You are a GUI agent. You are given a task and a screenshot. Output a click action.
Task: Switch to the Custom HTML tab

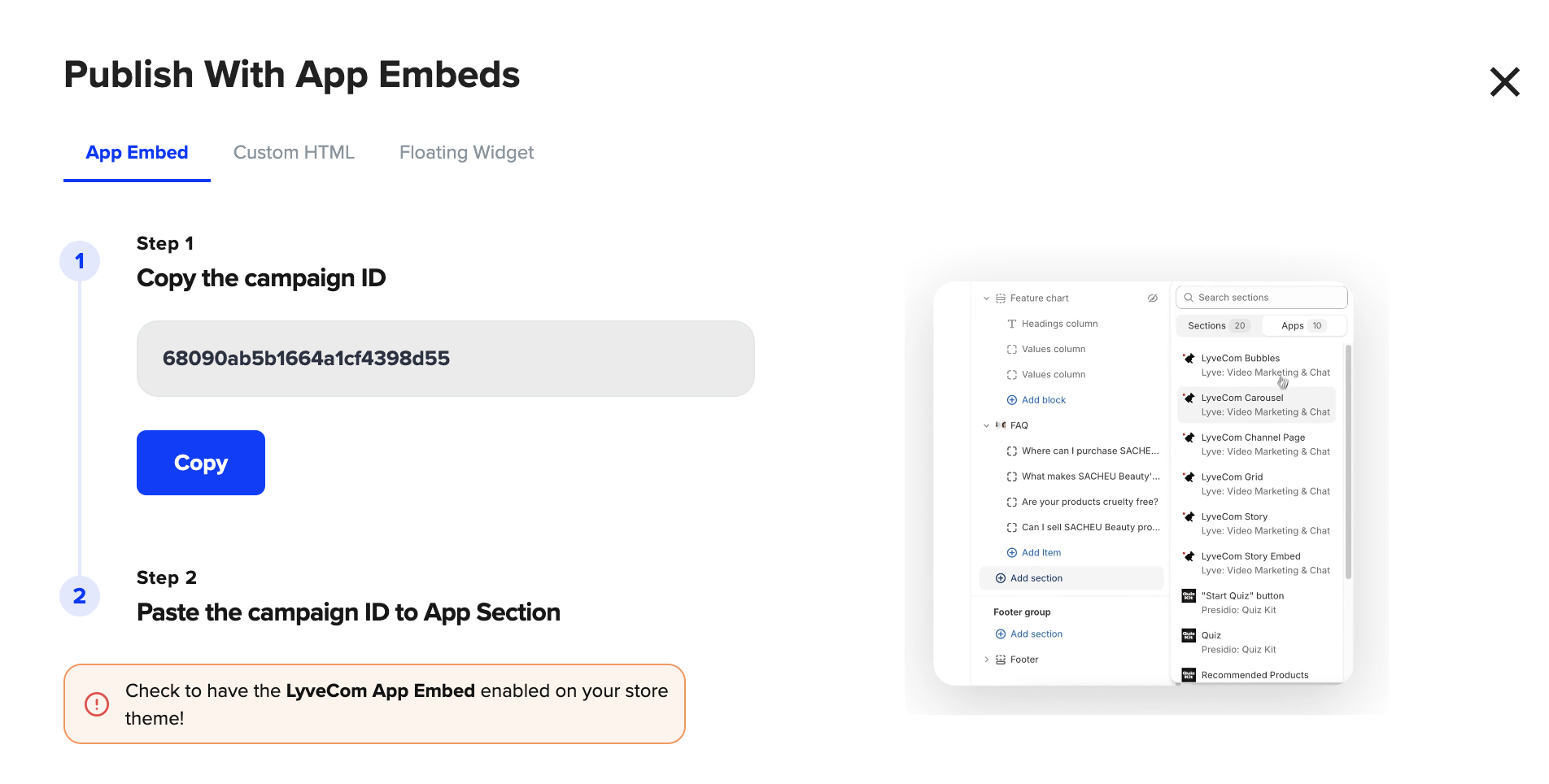[x=294, y=153]
